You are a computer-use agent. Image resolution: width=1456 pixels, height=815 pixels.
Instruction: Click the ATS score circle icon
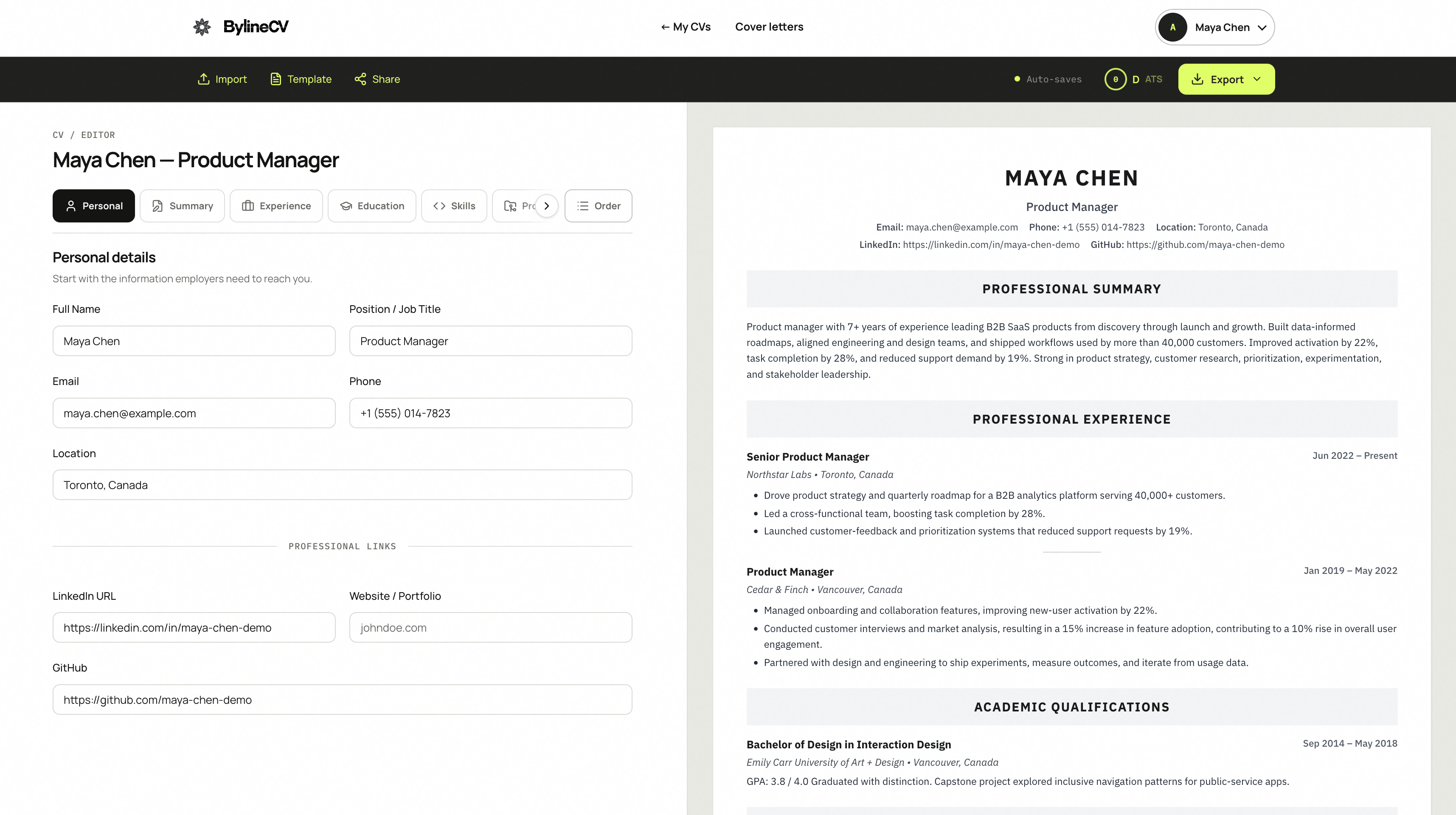pyautogui.click(x=1115, y=79)
